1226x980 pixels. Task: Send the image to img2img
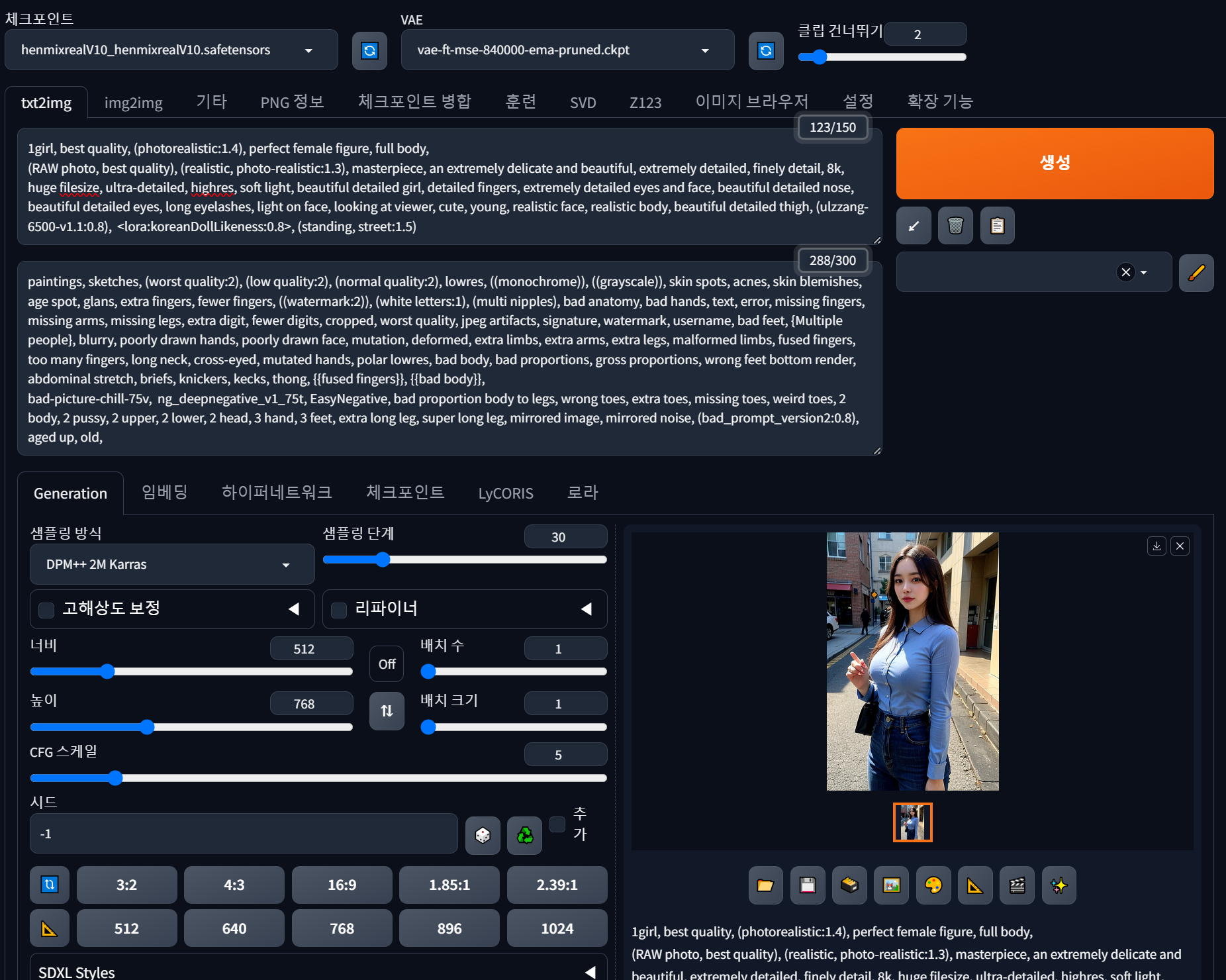point(891,885)
